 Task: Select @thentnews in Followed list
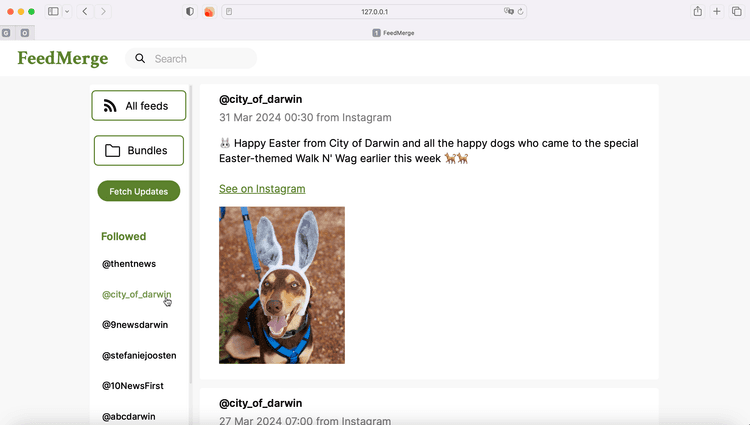coord(129,264)
